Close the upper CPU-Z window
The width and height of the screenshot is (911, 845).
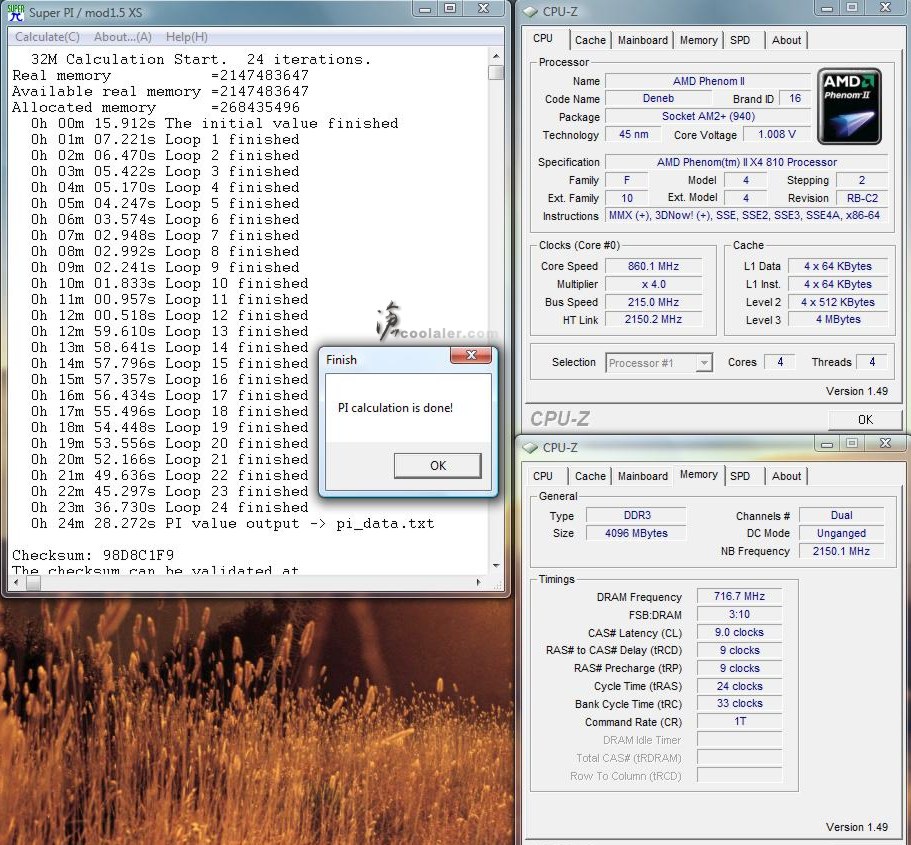[x=885, y=8]
